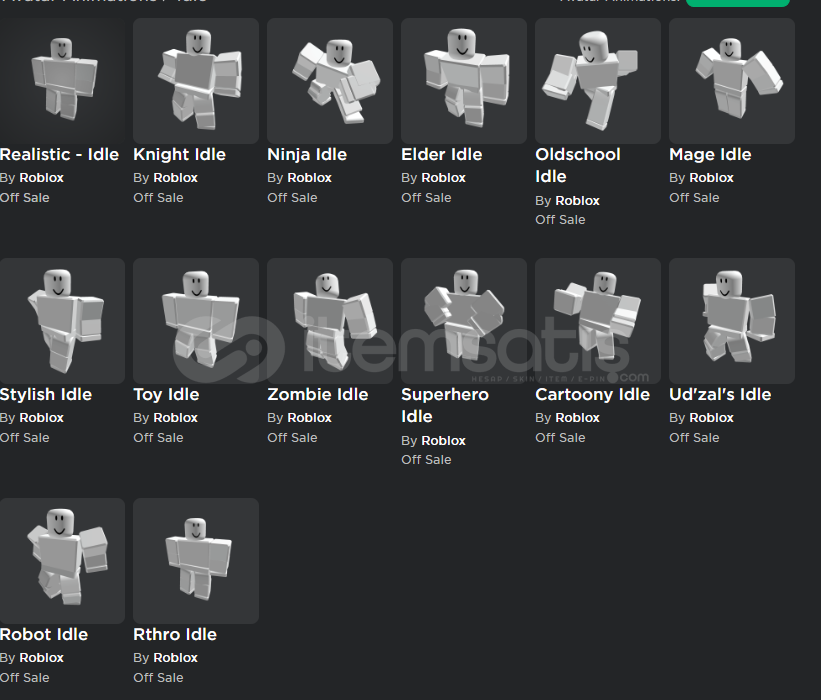Image resolution: width=821 pixels, height=700 pixels.
Task: Visit Roblox creator profile under Oldschool Idle
Action: point(578,201)
